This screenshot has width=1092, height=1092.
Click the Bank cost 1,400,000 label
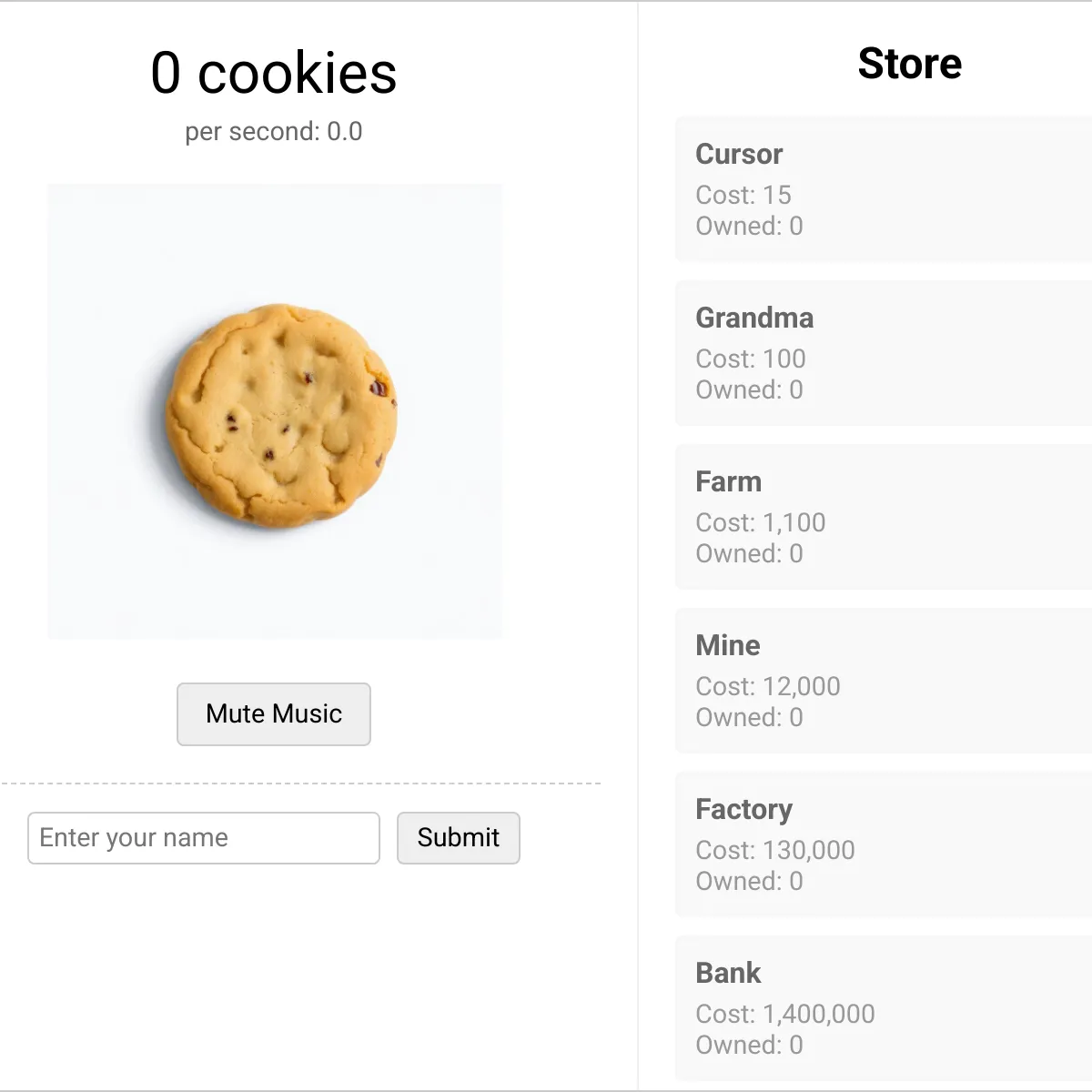(785, 1014)
